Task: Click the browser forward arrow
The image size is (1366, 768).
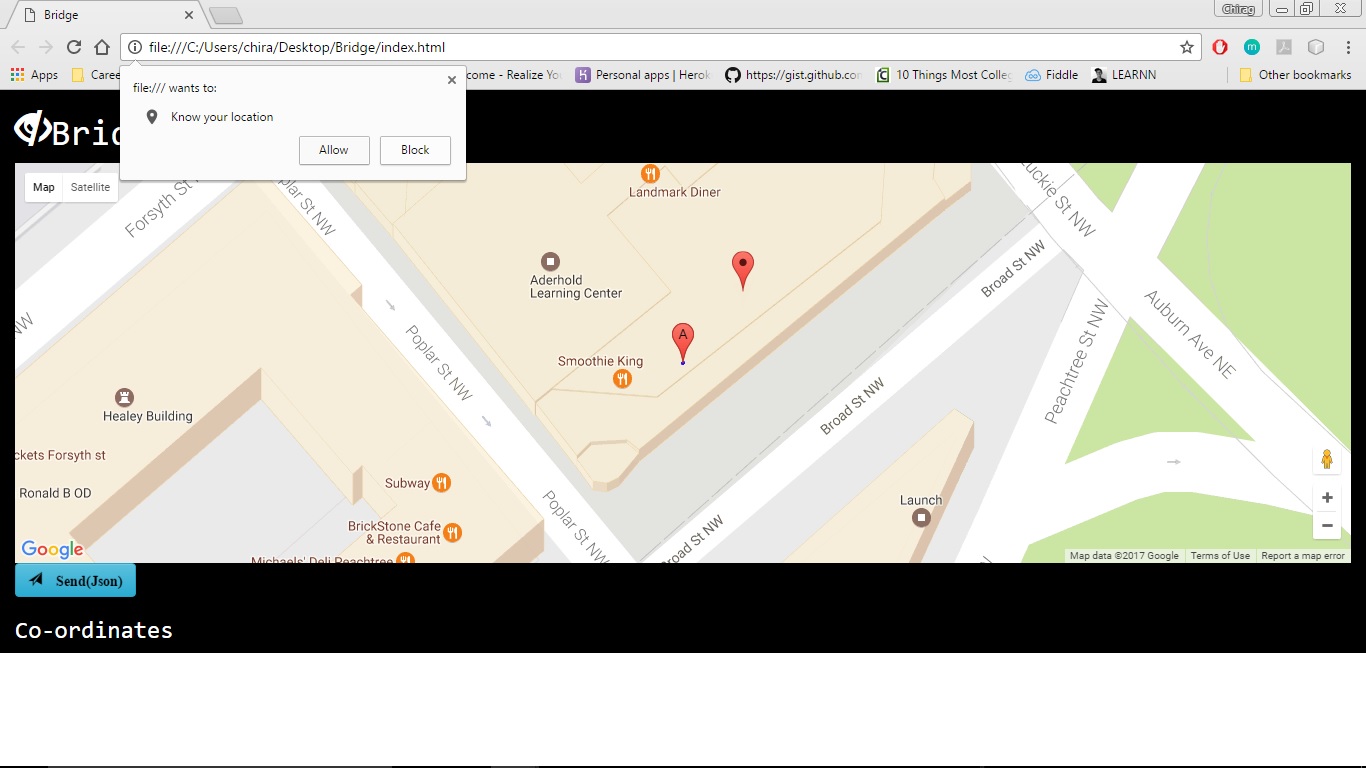Action: 46,47
